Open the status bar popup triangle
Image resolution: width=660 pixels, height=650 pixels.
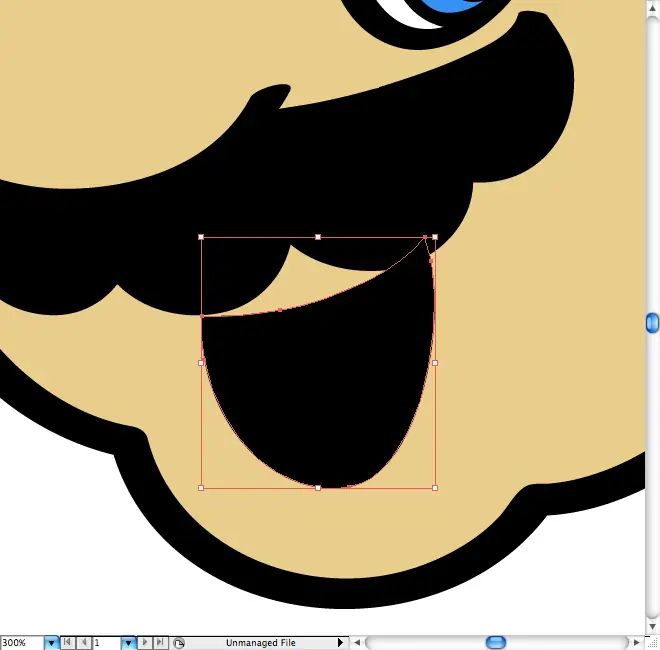tap(340, 643)
